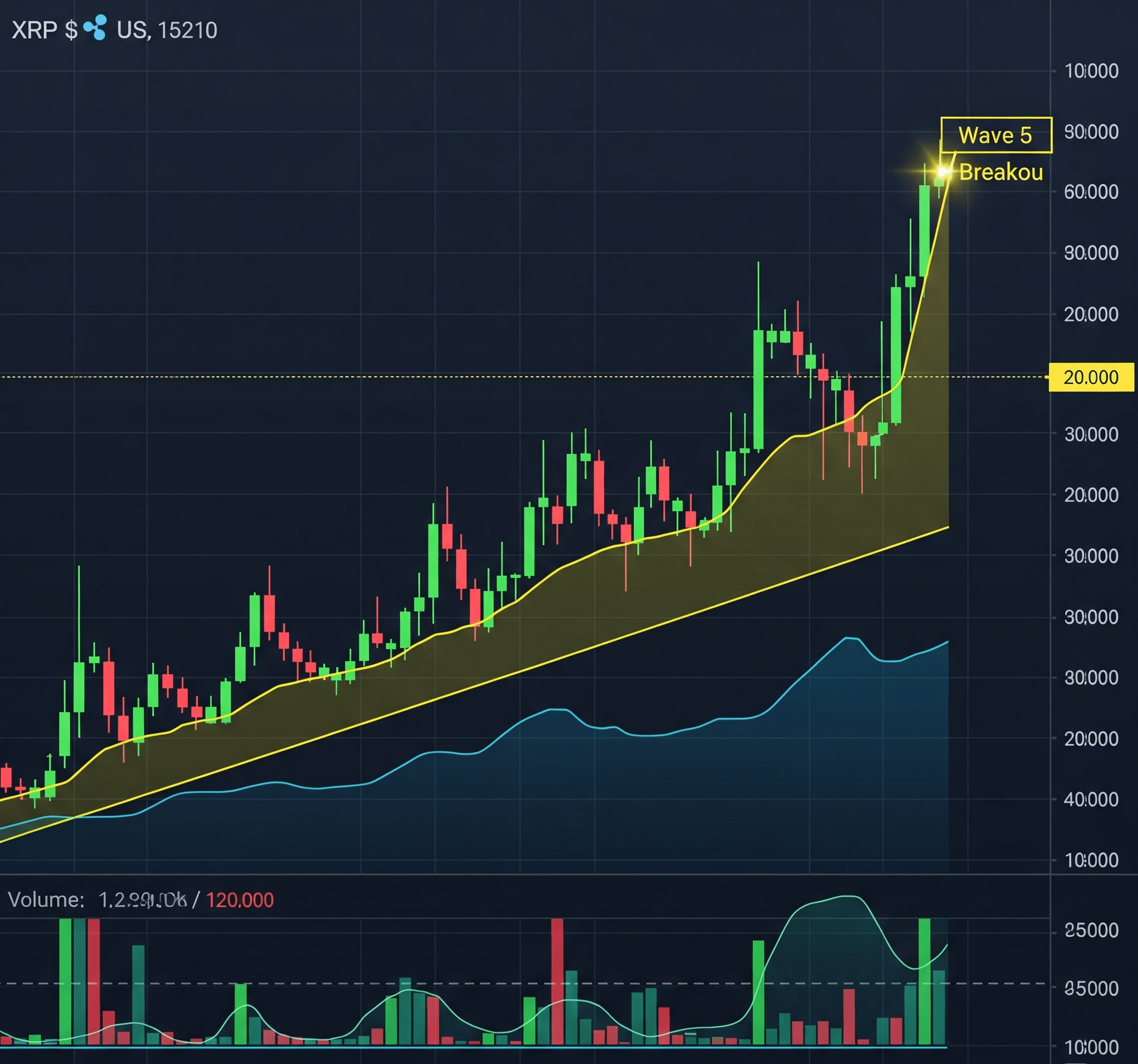Click the US, 15210 price header
The image size is (1138, 1064).
(x=167, y=31)
